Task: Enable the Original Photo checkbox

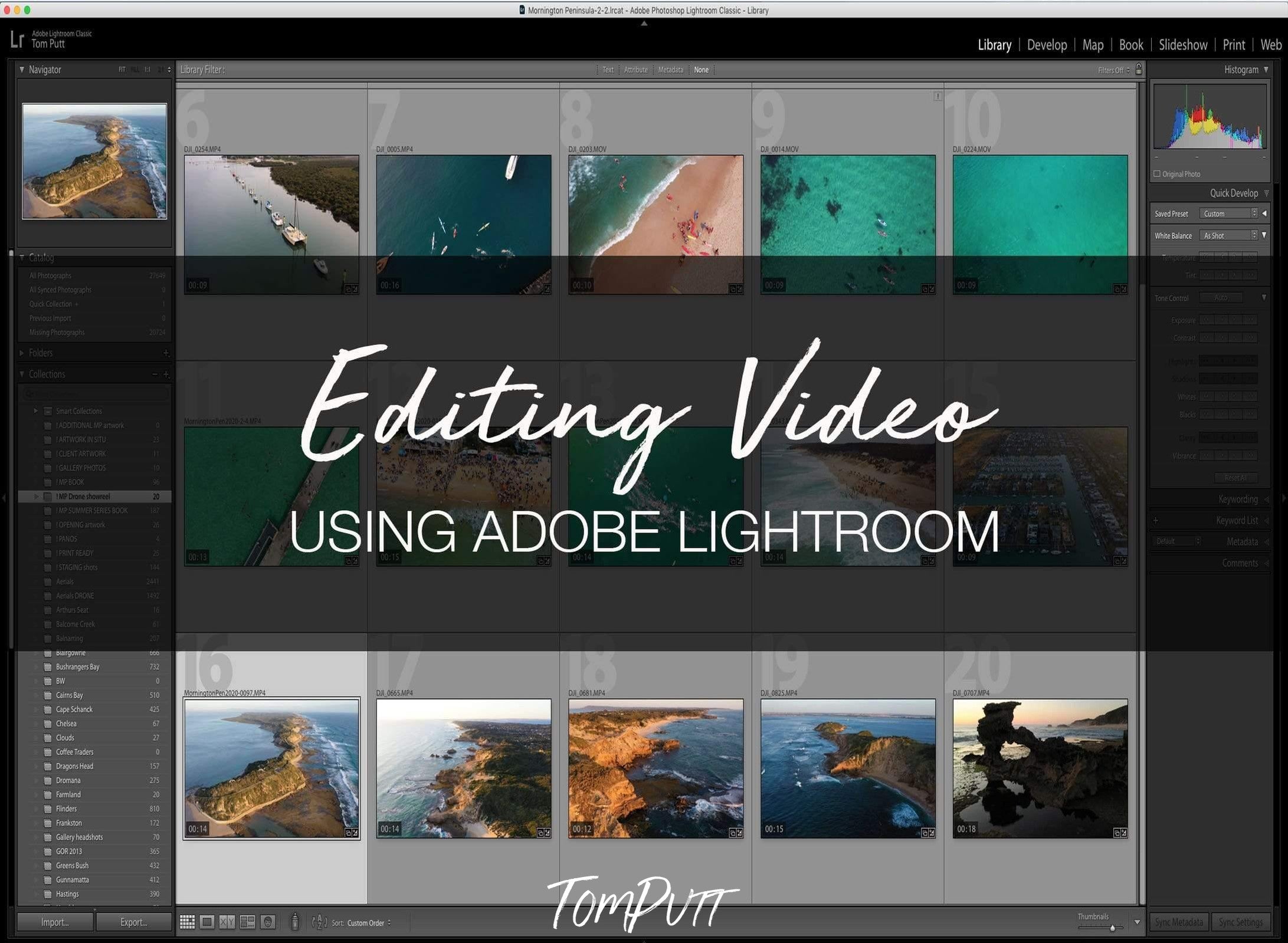Action: 1157,174
